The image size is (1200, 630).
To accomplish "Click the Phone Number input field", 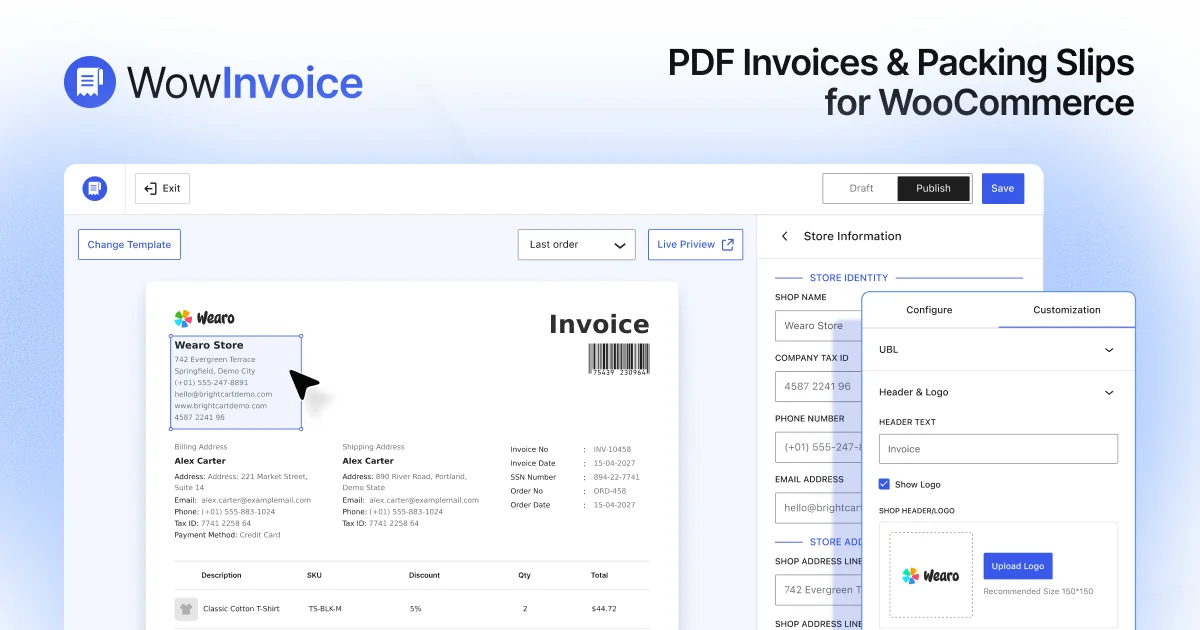I will tap(817, 447).
